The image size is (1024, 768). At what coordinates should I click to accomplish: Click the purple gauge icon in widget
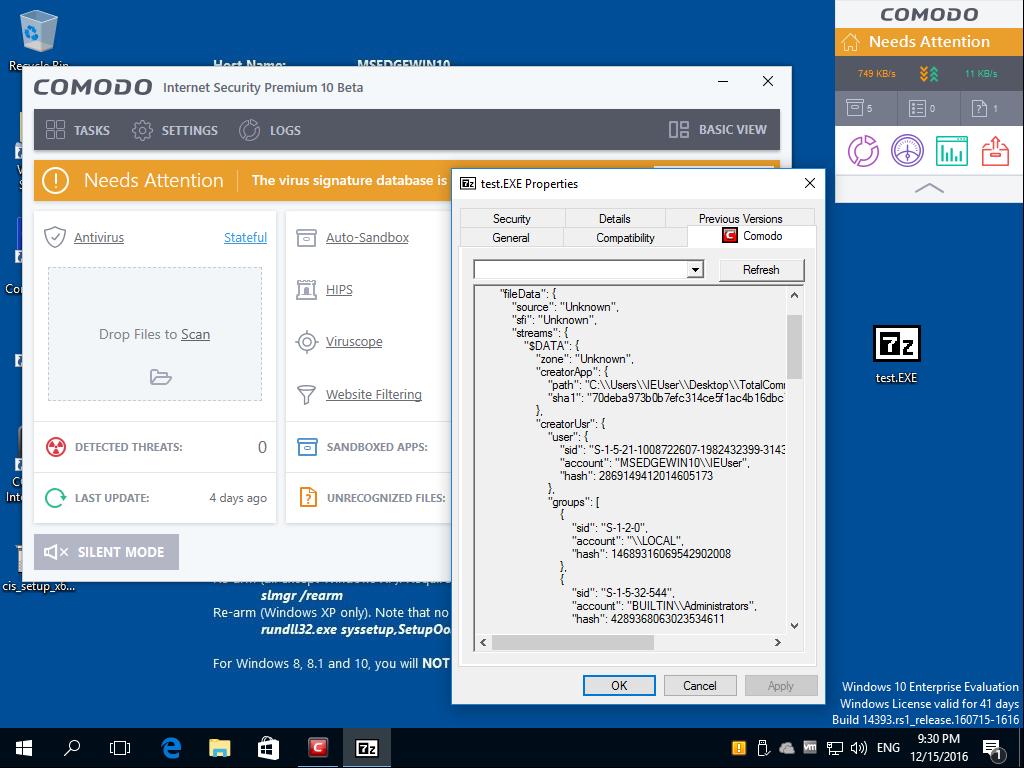click(x=908, y=151)
